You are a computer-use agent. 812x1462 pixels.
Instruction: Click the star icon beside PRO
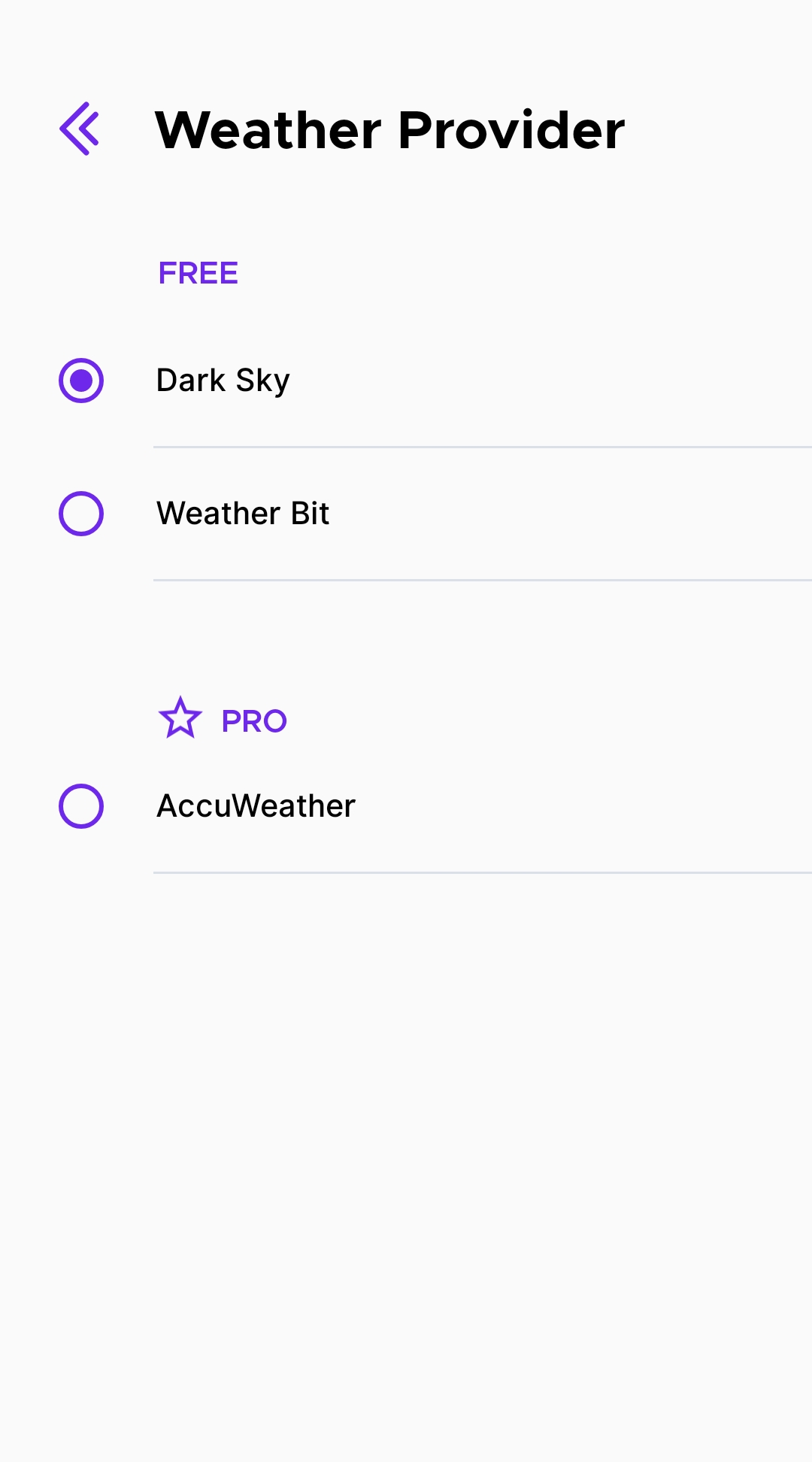(180, 718)
